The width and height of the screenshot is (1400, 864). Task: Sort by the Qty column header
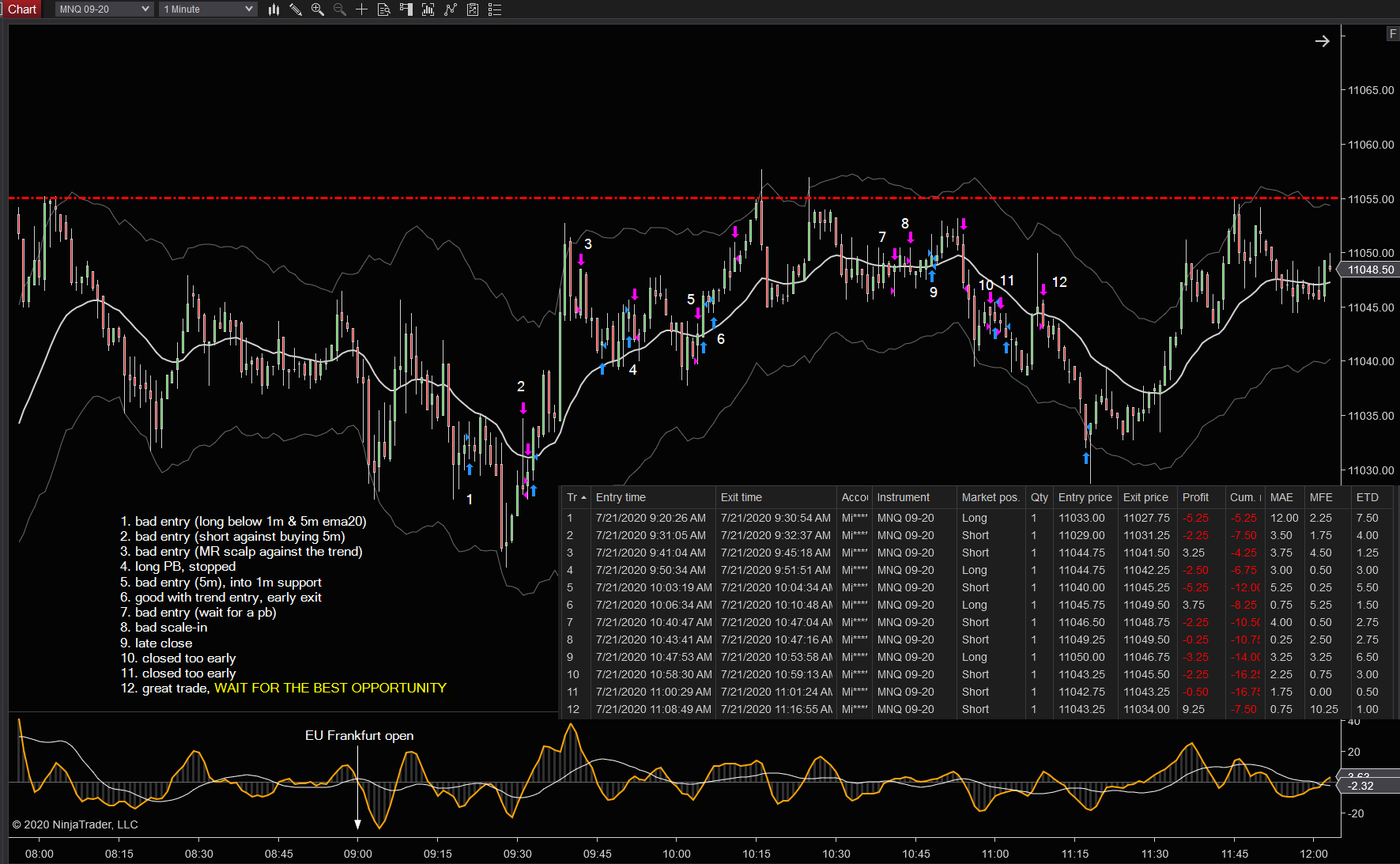pyautogui.click(x=1040, y=497)
